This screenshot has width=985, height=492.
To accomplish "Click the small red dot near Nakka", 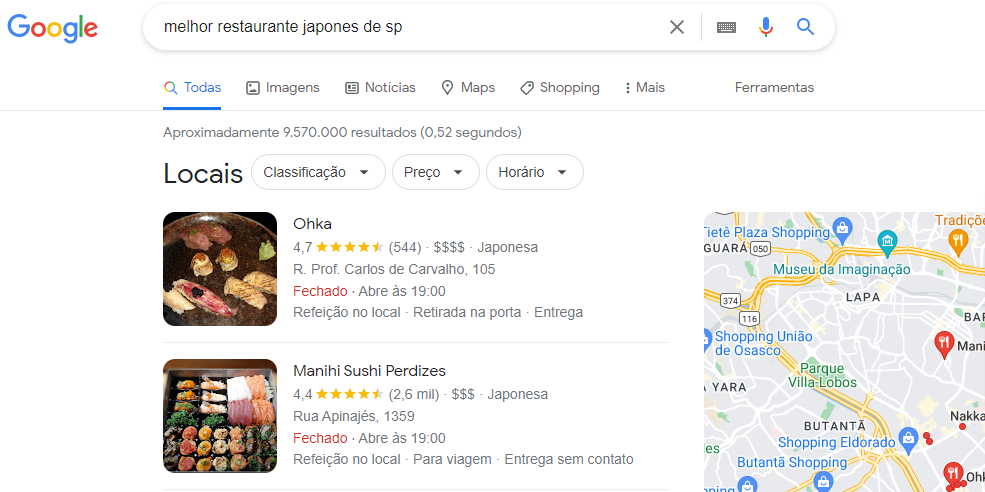I will click(x=962, y=427).
